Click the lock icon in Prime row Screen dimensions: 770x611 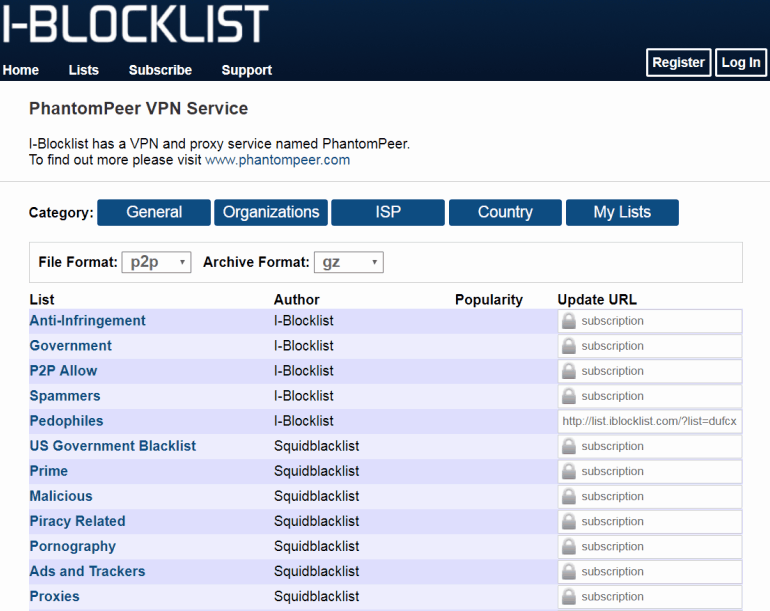pyautogui.click(x=569, y=471)
